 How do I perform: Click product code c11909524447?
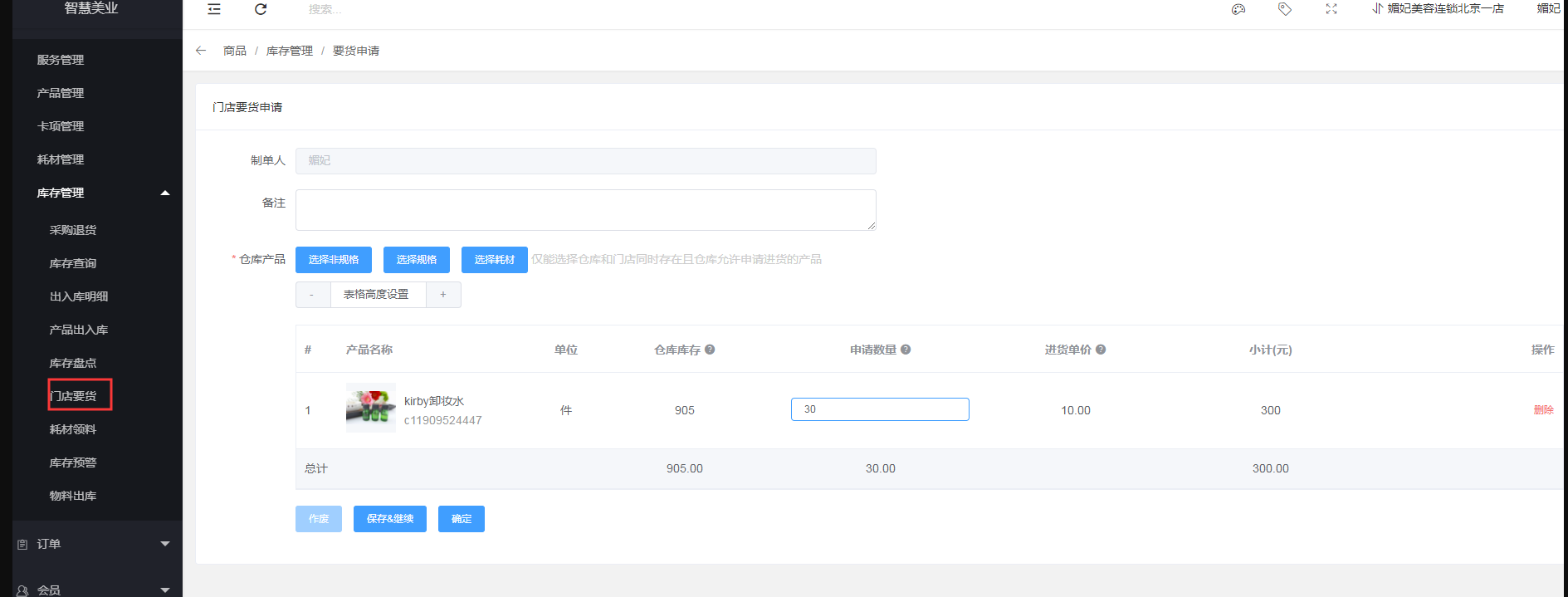click(x=443, y=420)
